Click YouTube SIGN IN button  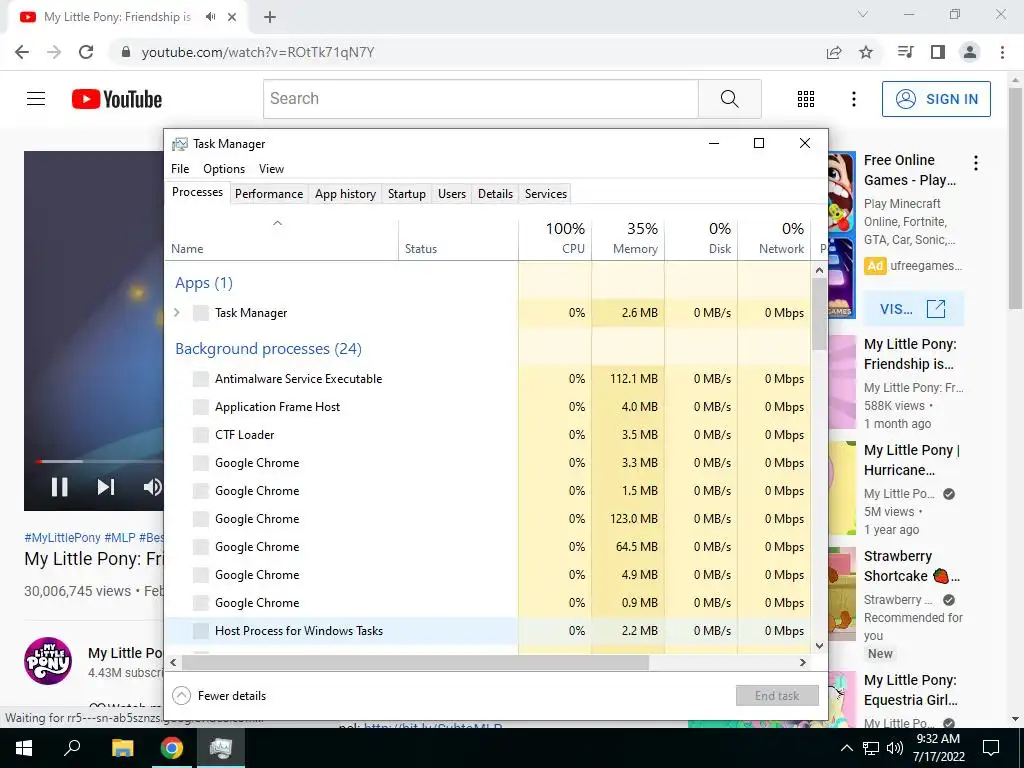click(x=936, y=99)
